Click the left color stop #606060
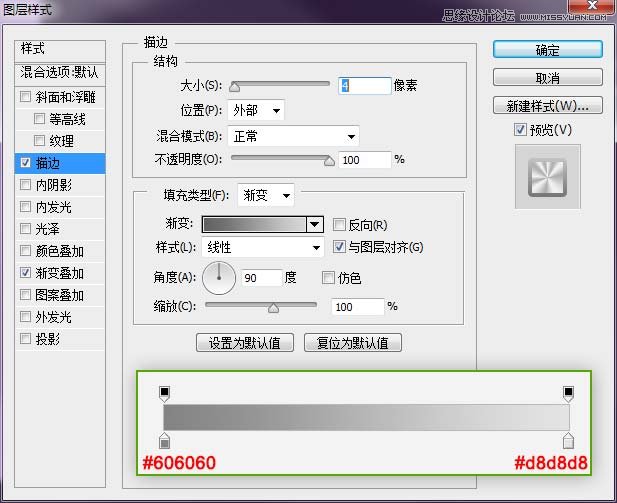 click(x=164, y=441)
